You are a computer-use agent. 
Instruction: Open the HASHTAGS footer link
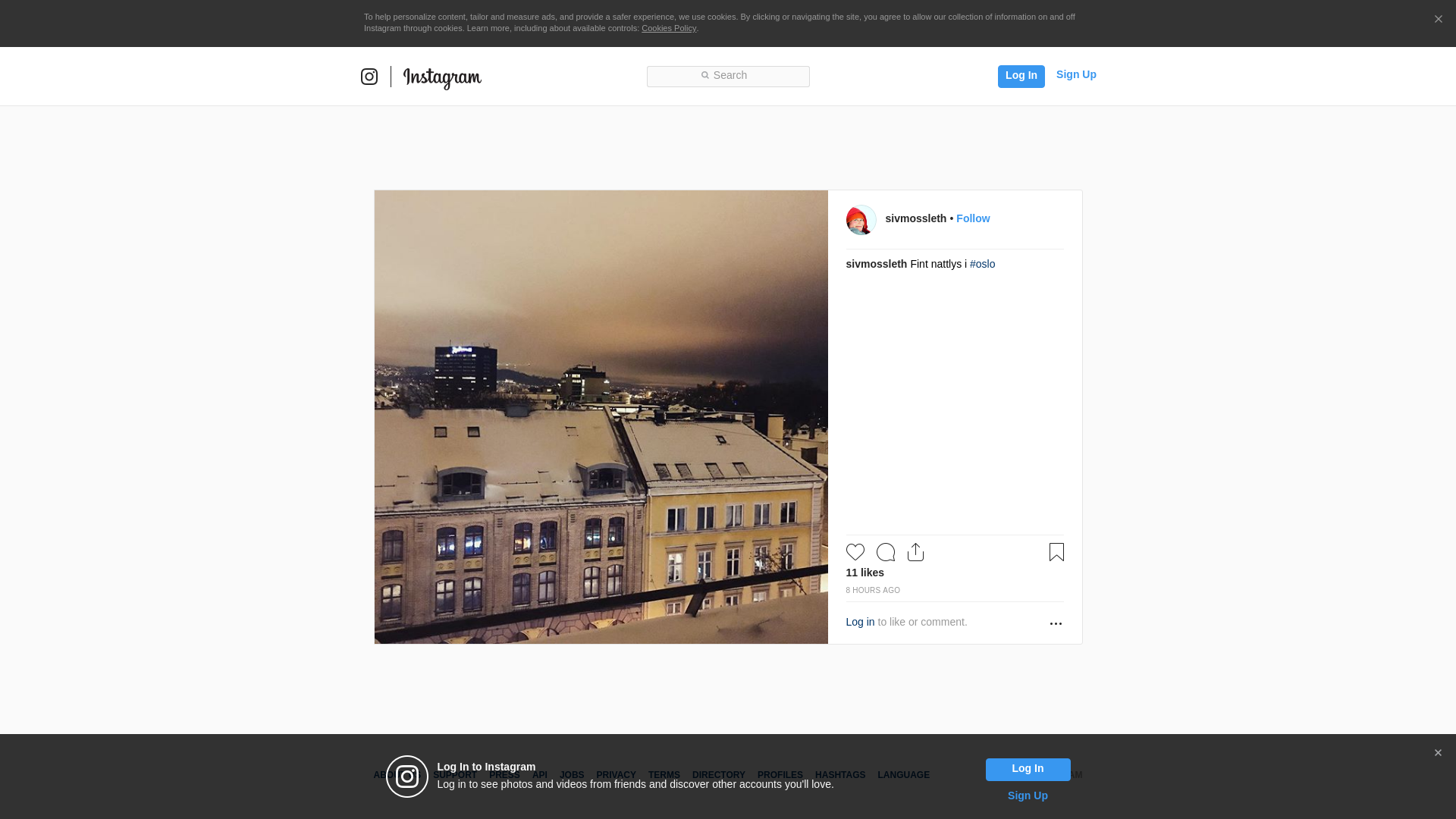839,775
